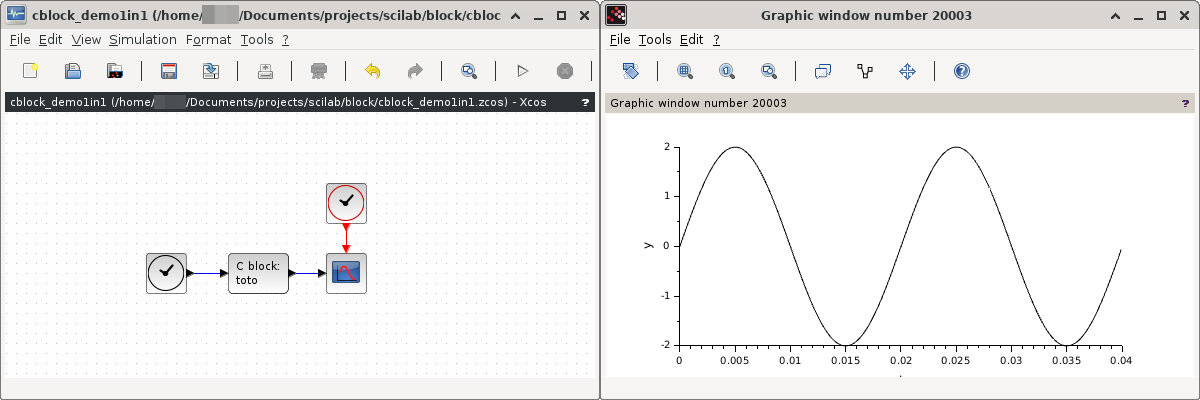1200x400 pixels.
Task: Reset to original view in graphic window
Action: (727, 71)
